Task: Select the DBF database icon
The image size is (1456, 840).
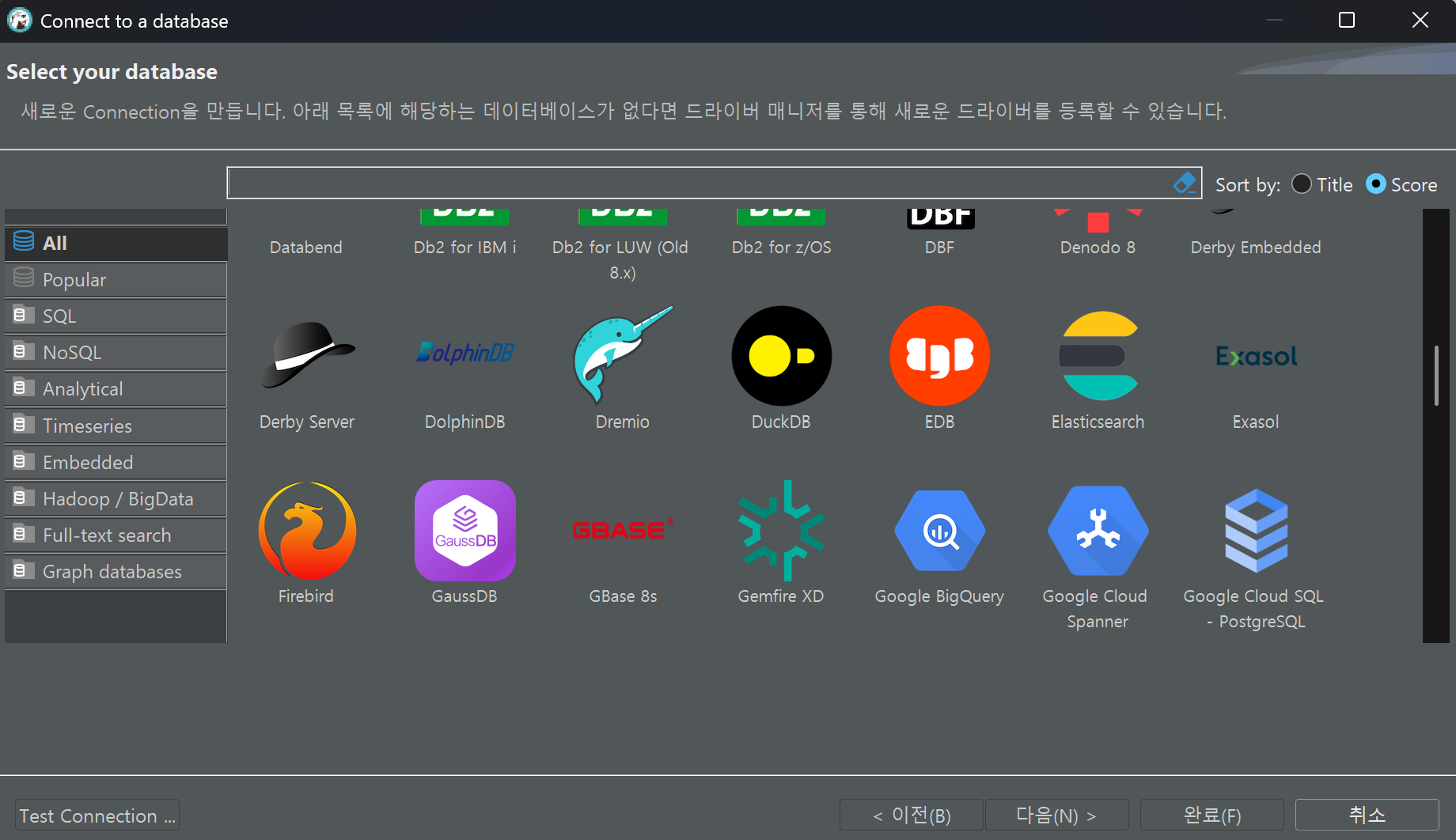Action: (x=940, y=219)
